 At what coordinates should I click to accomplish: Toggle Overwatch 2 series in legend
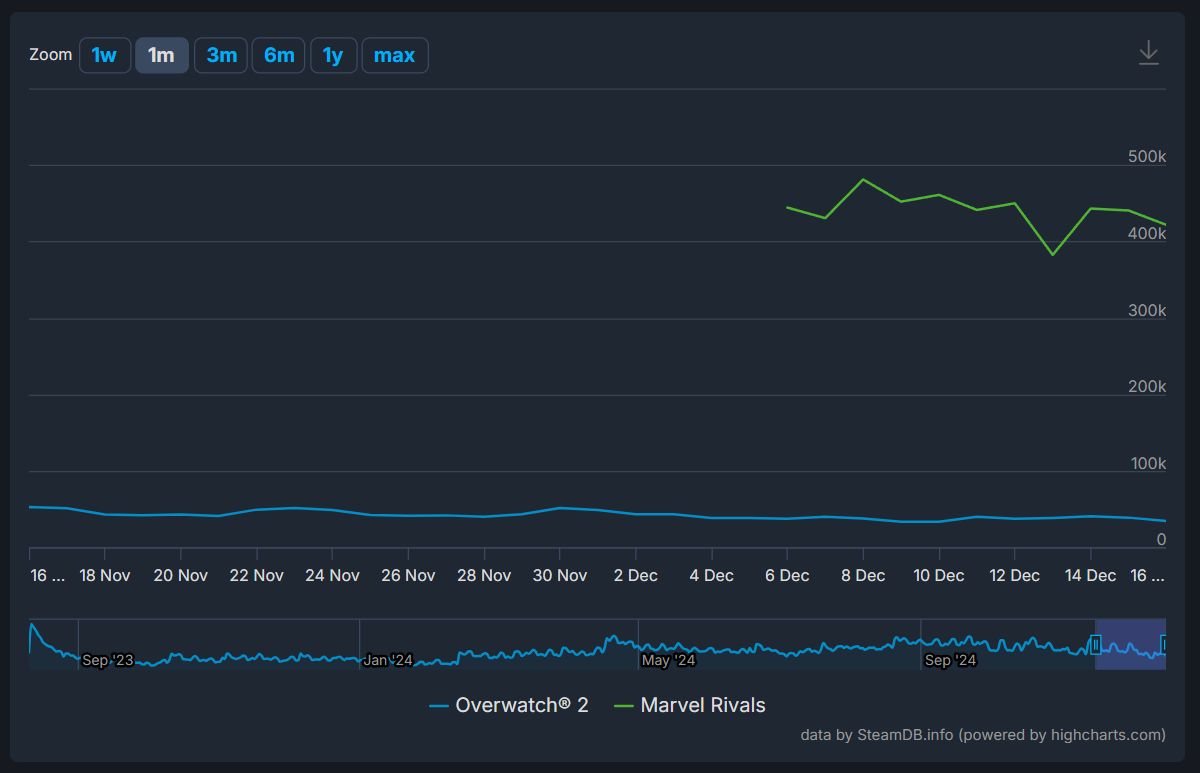(509, 705)
